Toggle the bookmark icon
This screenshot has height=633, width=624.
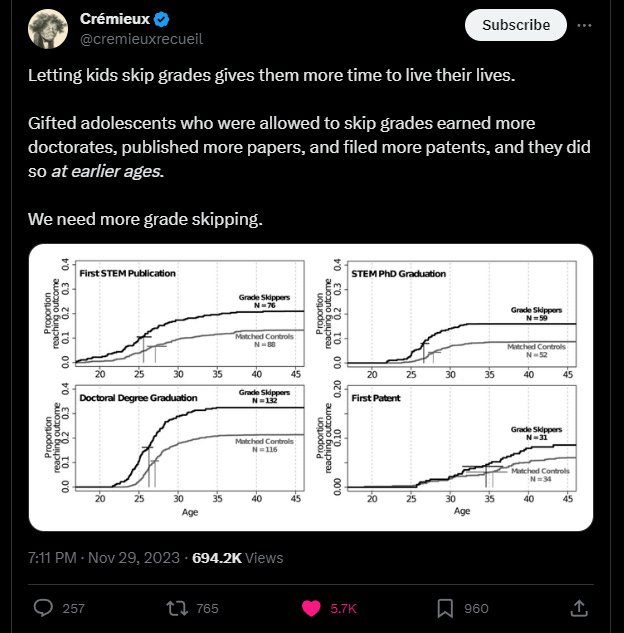445,608
